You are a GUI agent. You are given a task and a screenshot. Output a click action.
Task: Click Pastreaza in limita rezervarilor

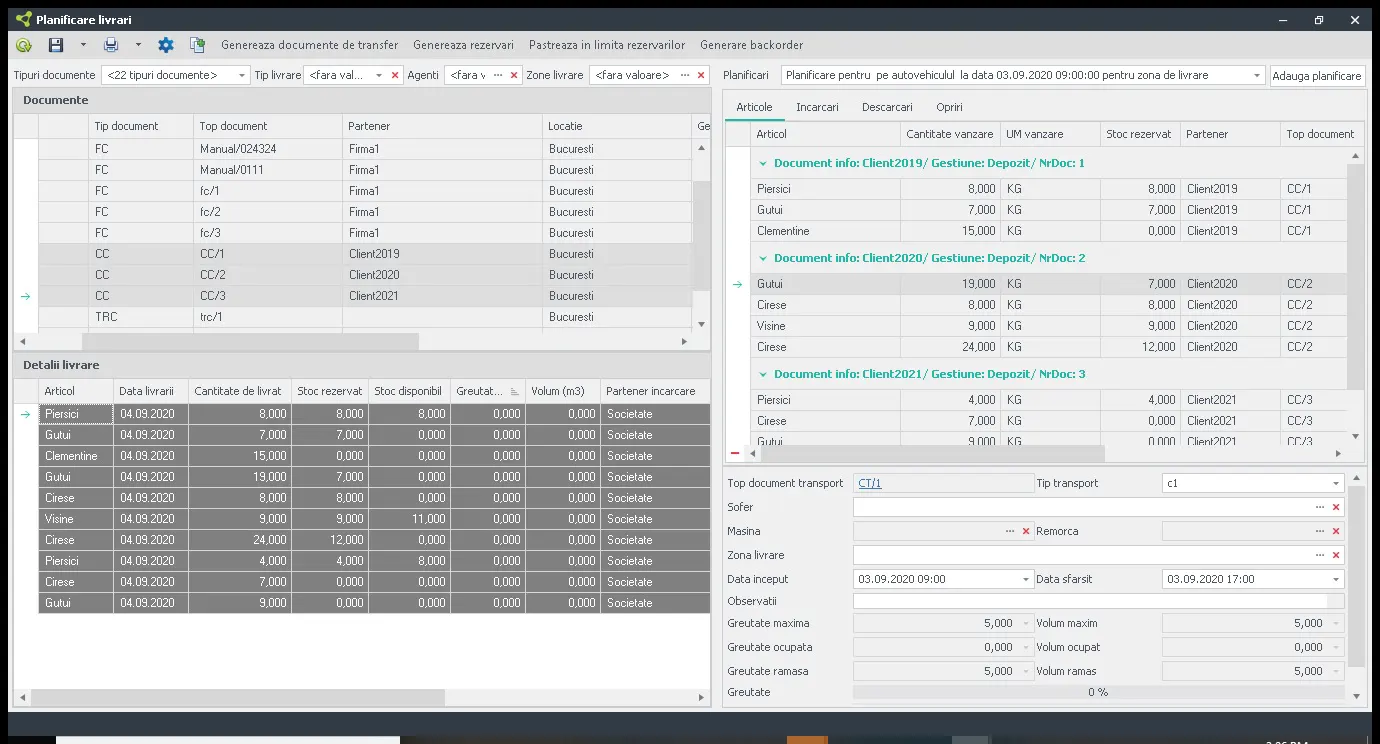607,45
